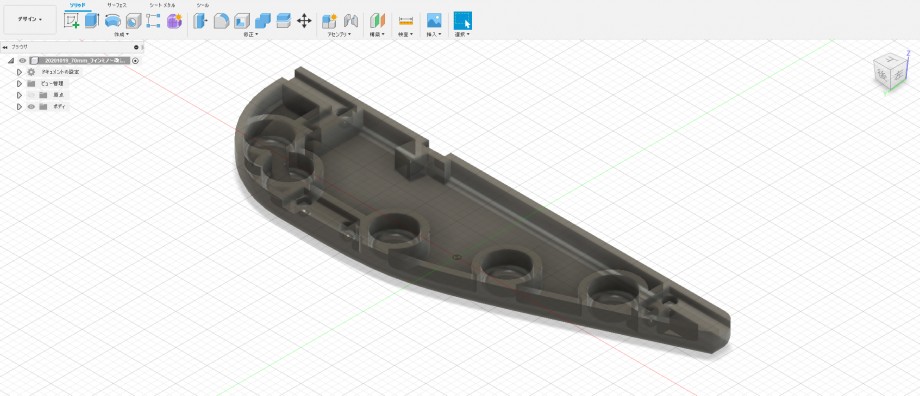
Task: Open the デザイン workspace dropdown
Action: [x=30, y=19]
